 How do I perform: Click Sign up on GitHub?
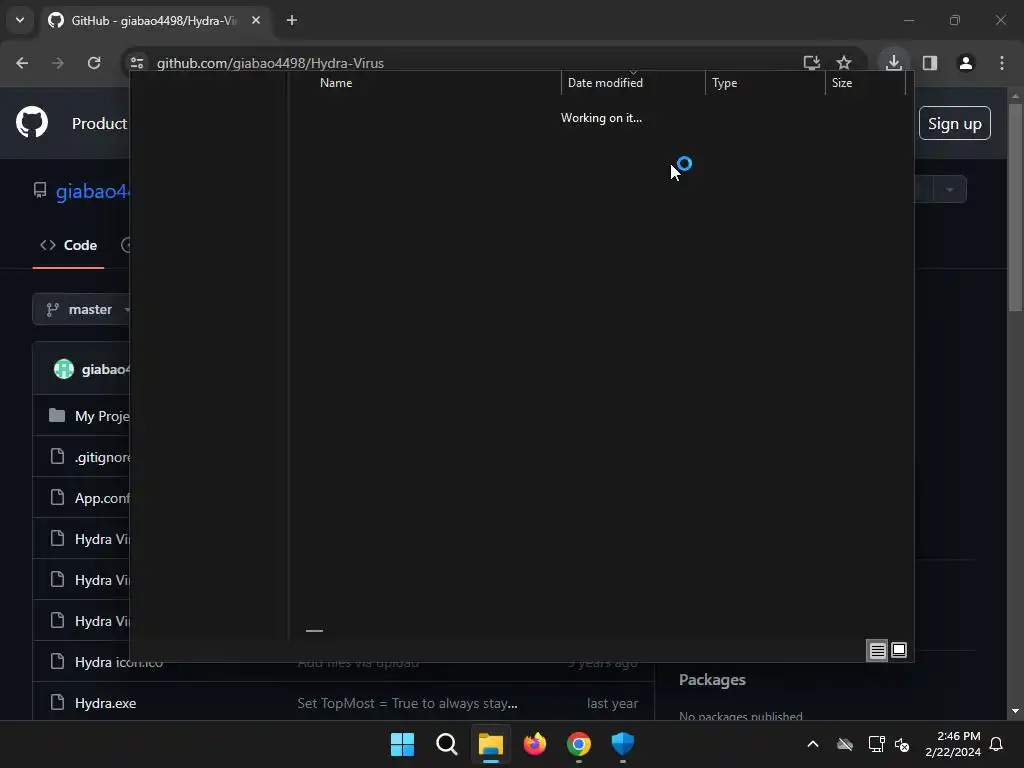(x=955, y=123)
